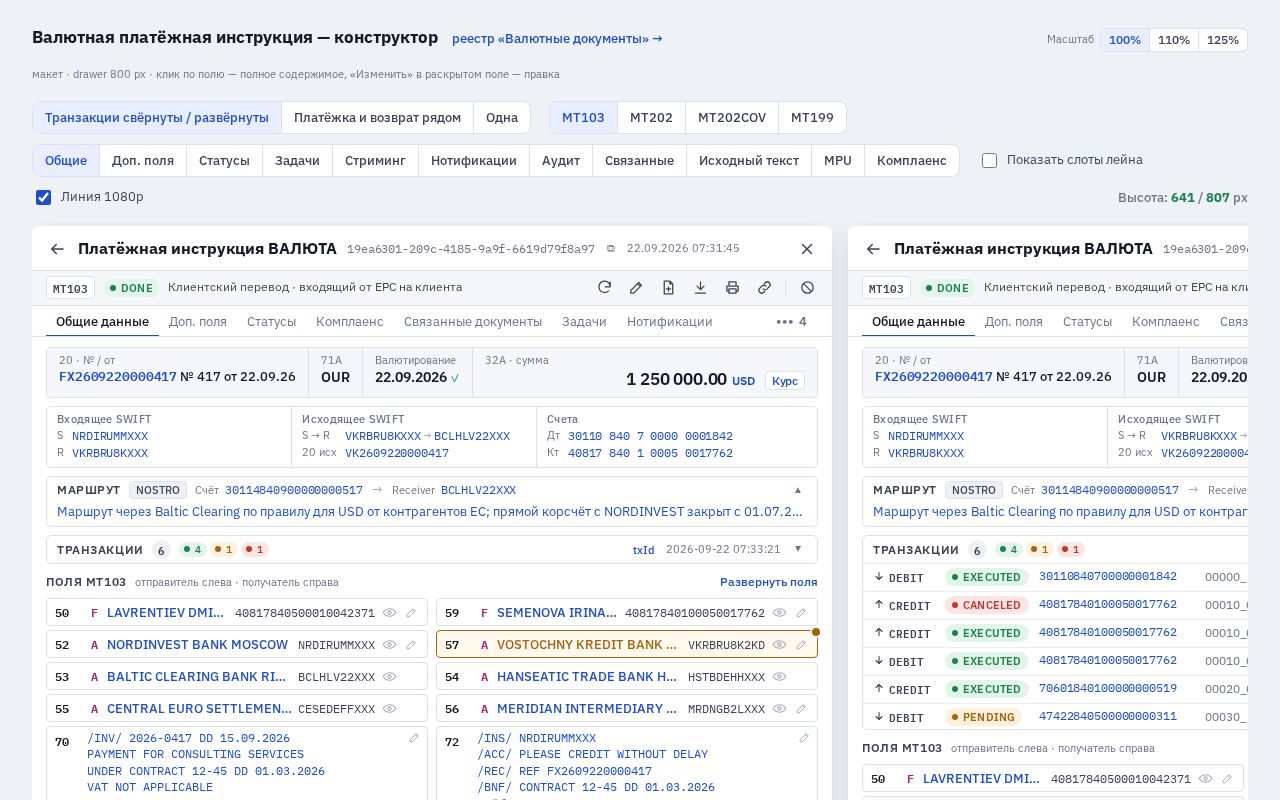Click download icon in first drawer toolbar
The height and width of the screenshot is (800, 1280).
[700, 287]
